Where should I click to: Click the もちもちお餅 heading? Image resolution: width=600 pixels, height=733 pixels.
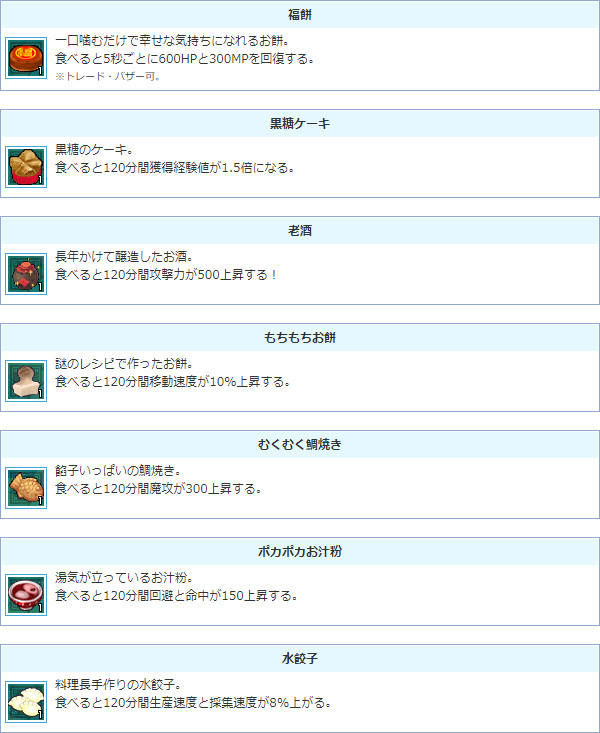click(300, 338)
